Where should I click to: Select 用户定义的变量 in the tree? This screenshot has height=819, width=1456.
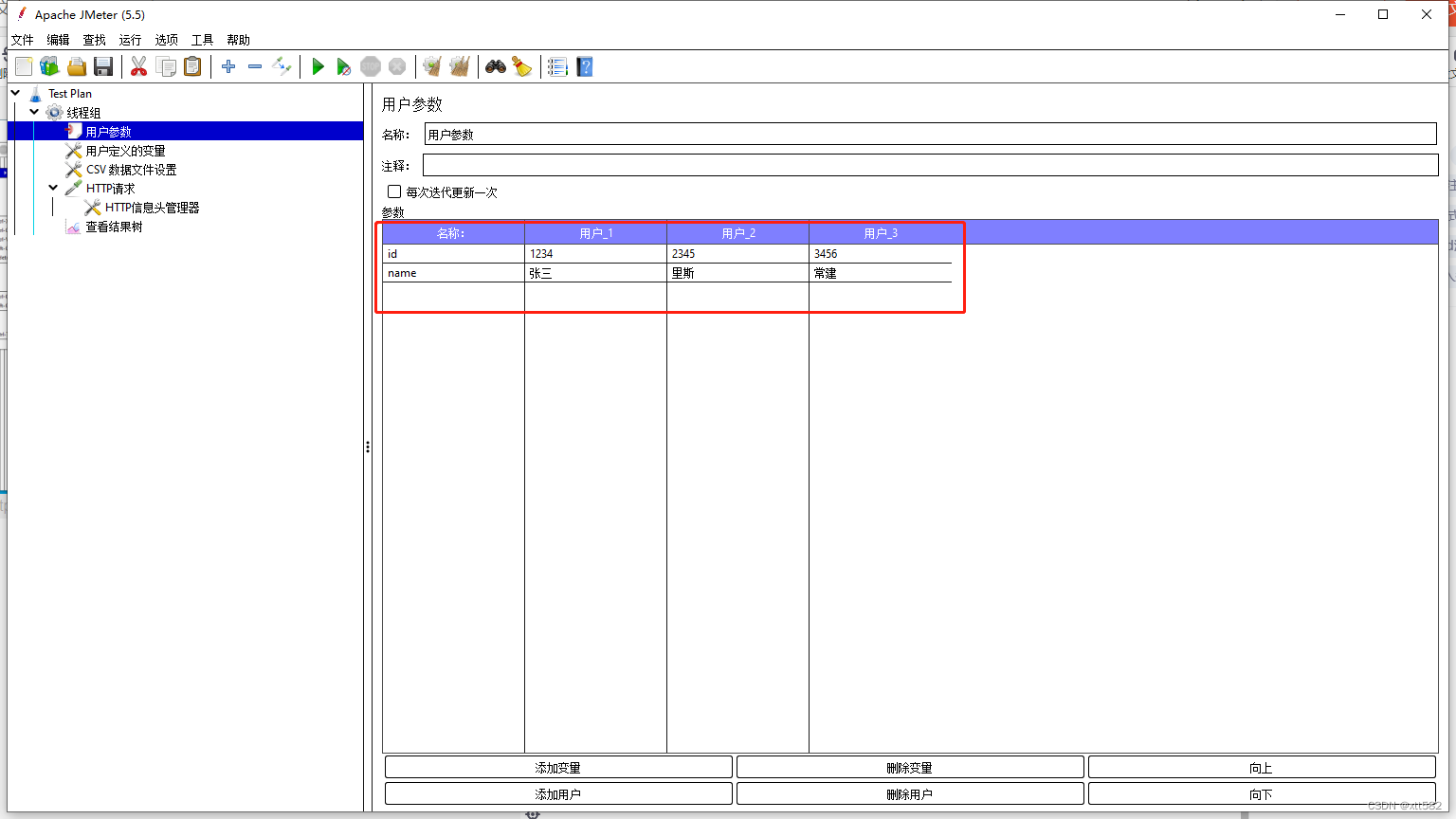point(125,151)
